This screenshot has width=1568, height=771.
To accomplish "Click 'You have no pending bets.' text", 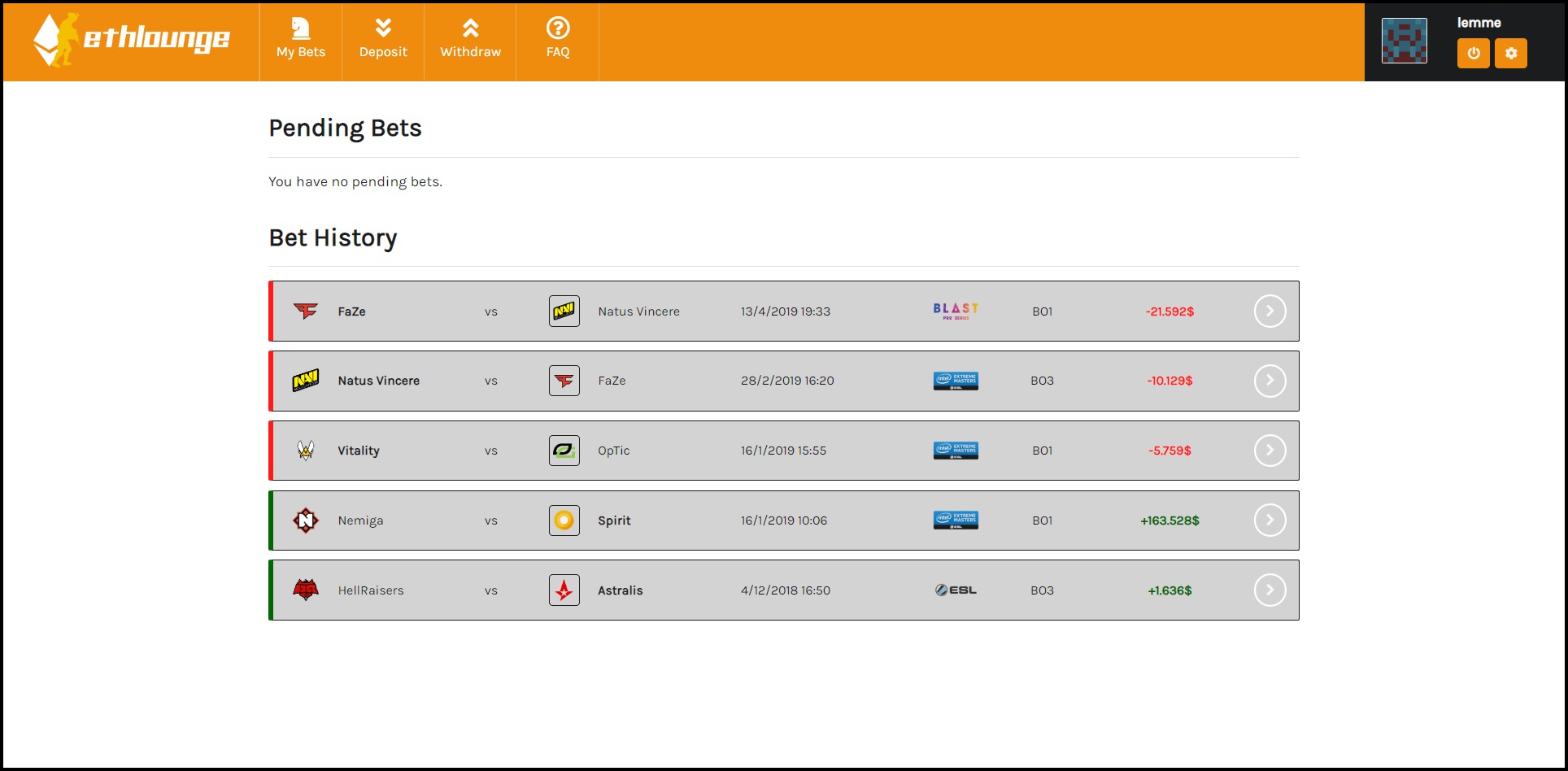I will [355, 181].
